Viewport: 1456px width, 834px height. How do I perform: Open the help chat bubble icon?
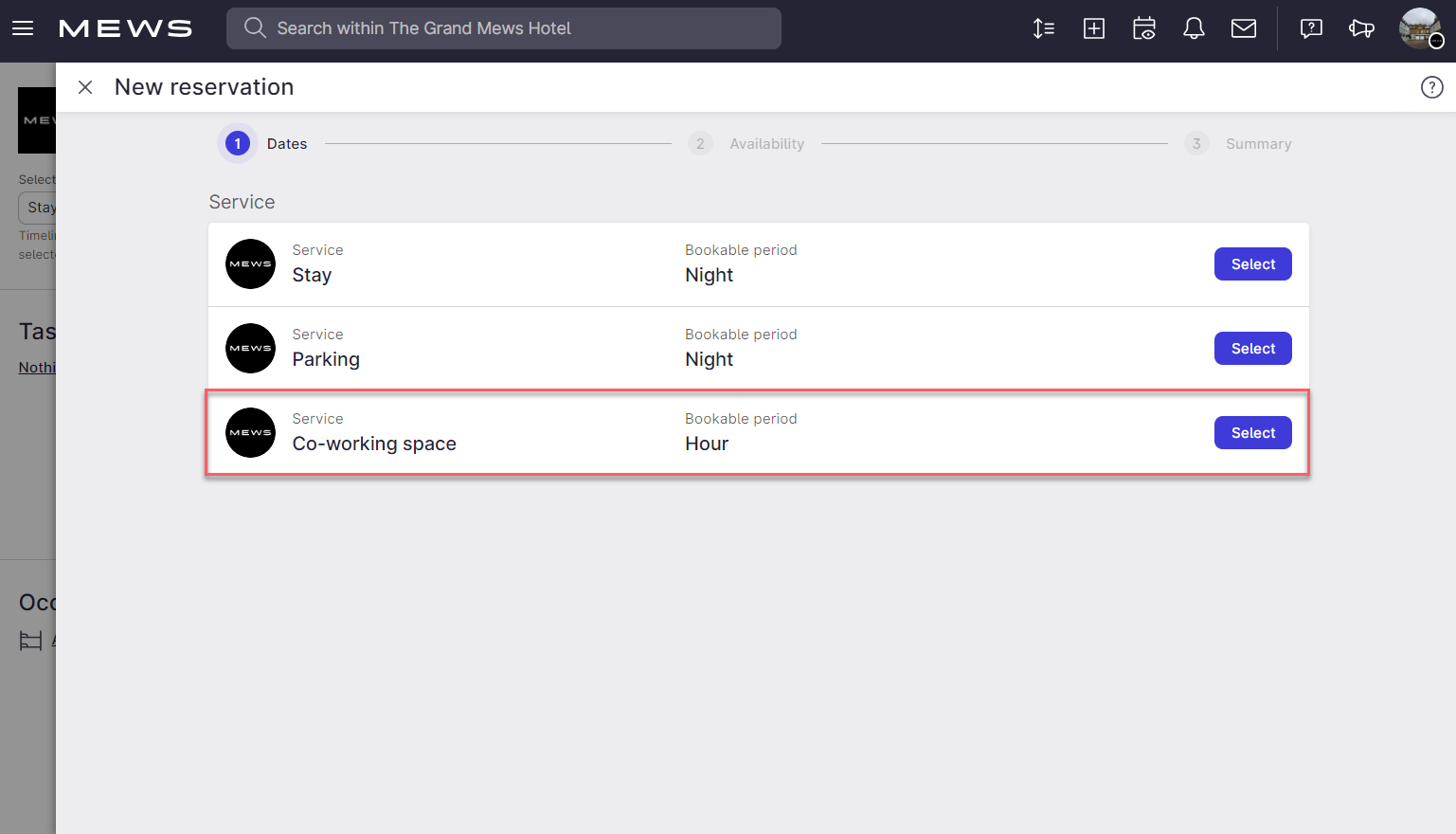tap(1311, 28)
